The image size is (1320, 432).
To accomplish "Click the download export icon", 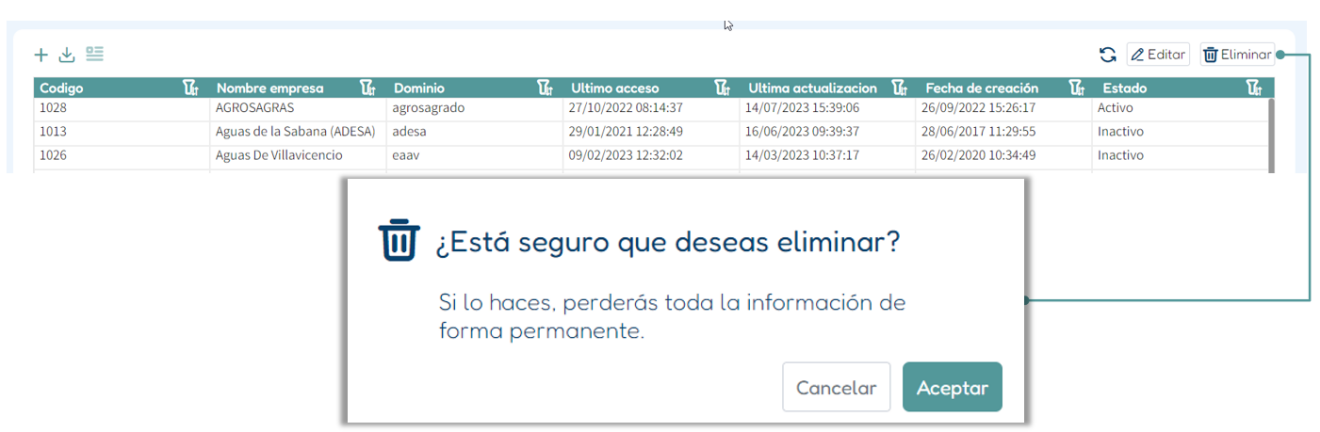I will (x=67, y=54).
